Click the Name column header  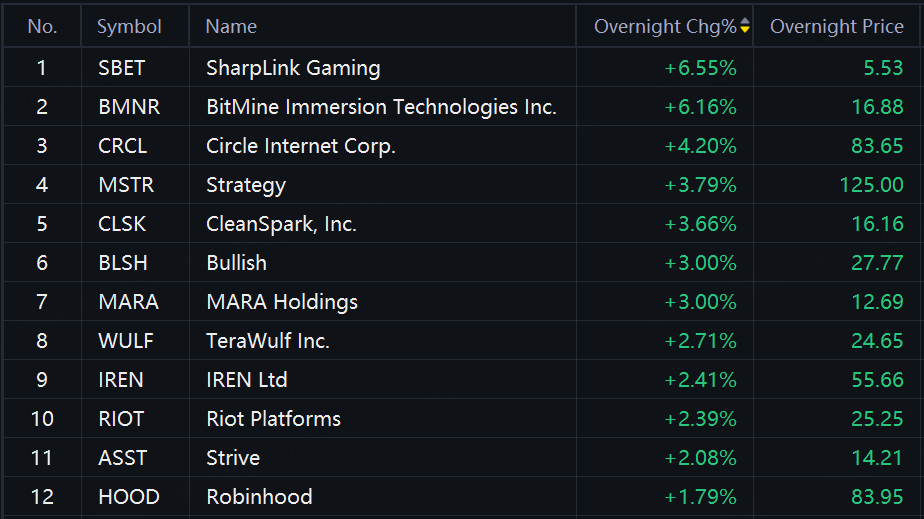(231, 26)
